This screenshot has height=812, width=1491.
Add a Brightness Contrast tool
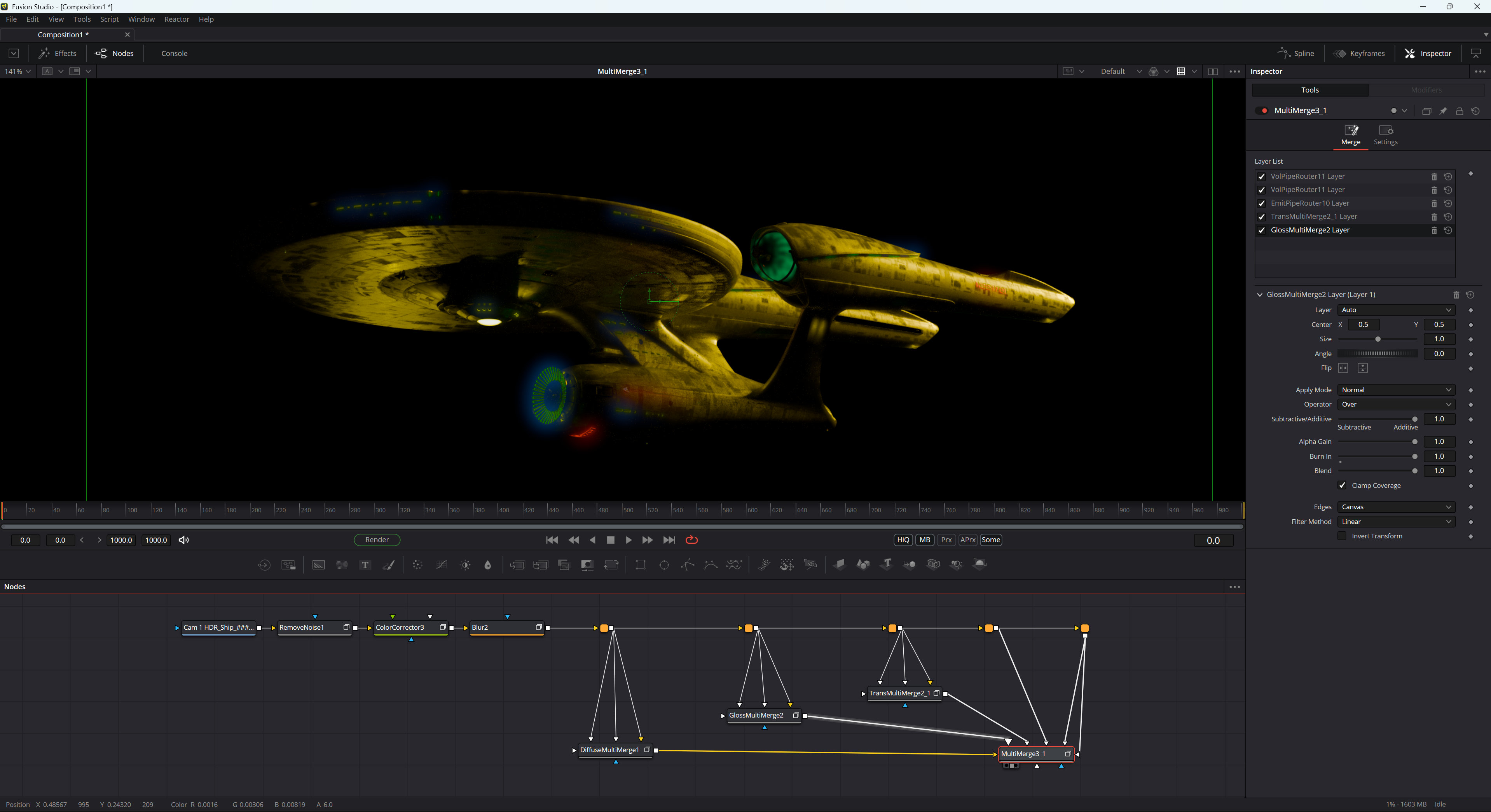pos(465,565)
